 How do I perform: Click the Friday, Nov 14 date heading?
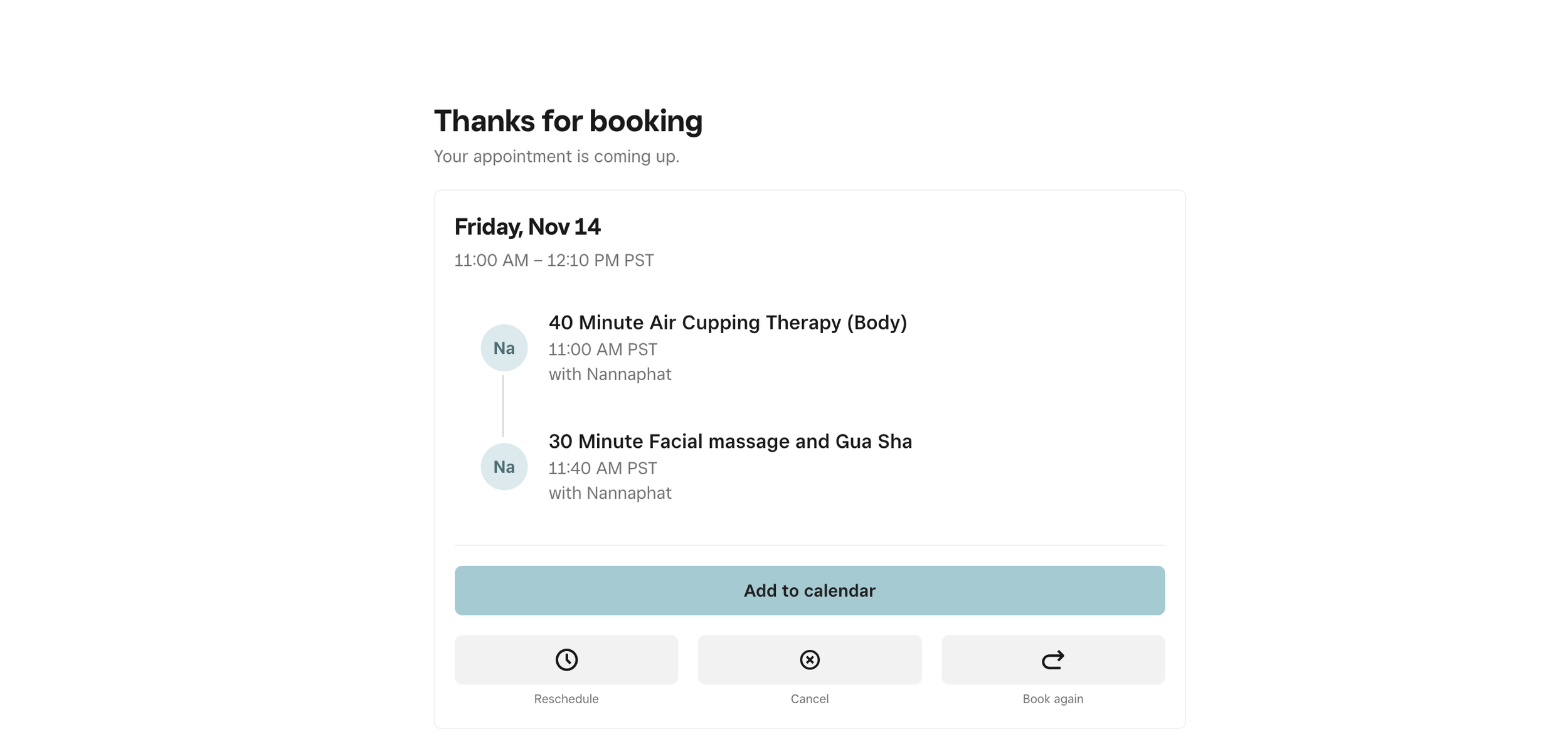[527, 226]
